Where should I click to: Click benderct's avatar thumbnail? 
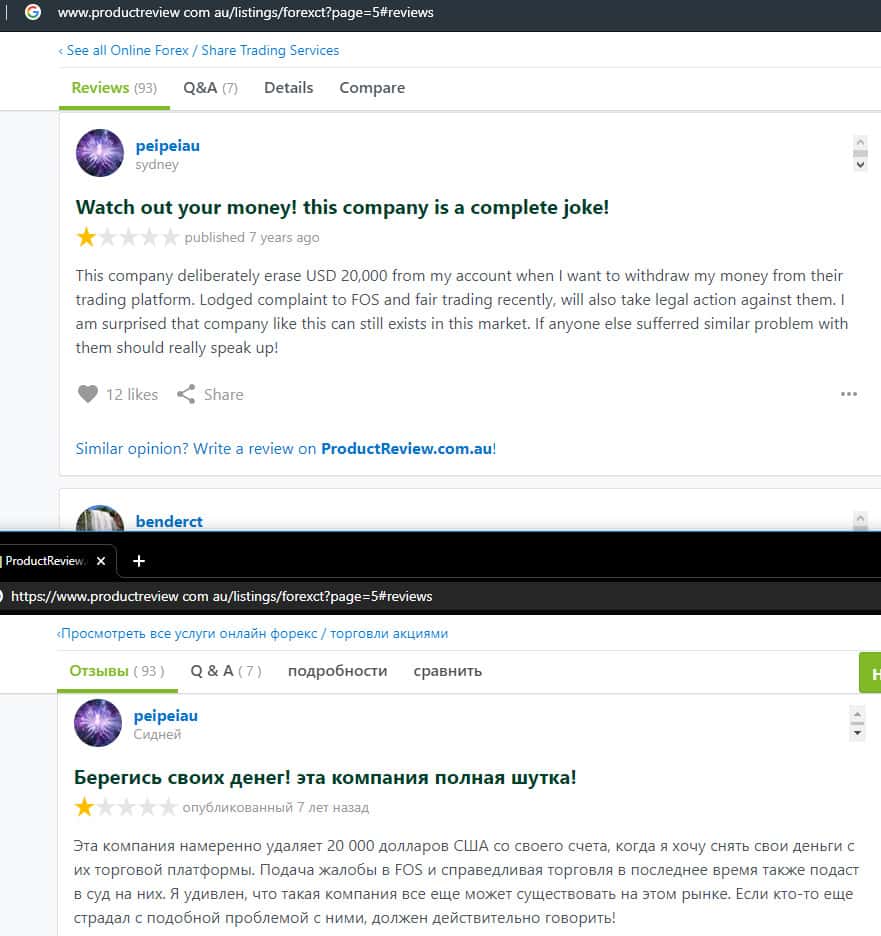tap(100, 518)
